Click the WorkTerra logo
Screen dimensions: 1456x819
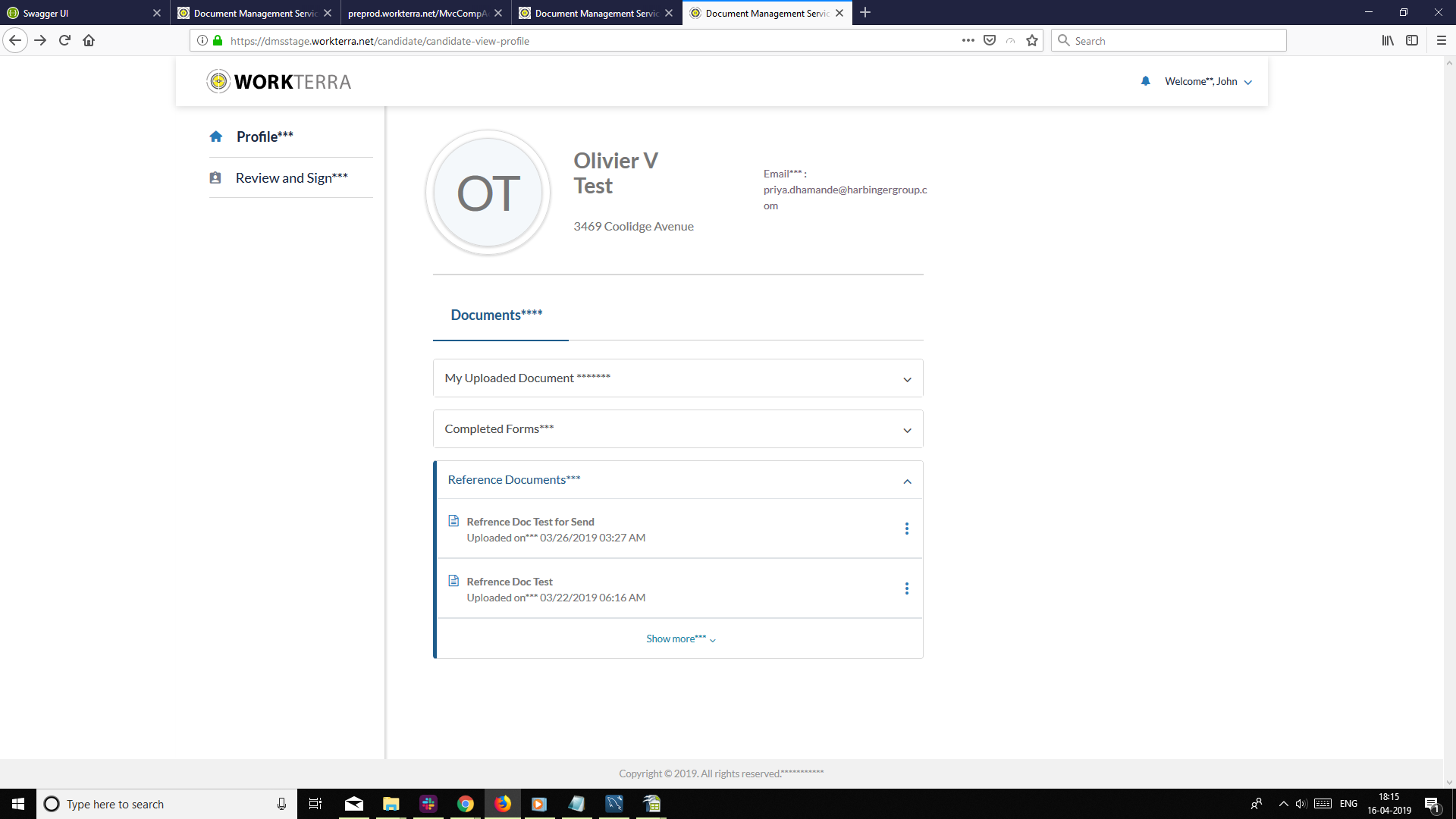pyautogui.click(x=279, y=81)
